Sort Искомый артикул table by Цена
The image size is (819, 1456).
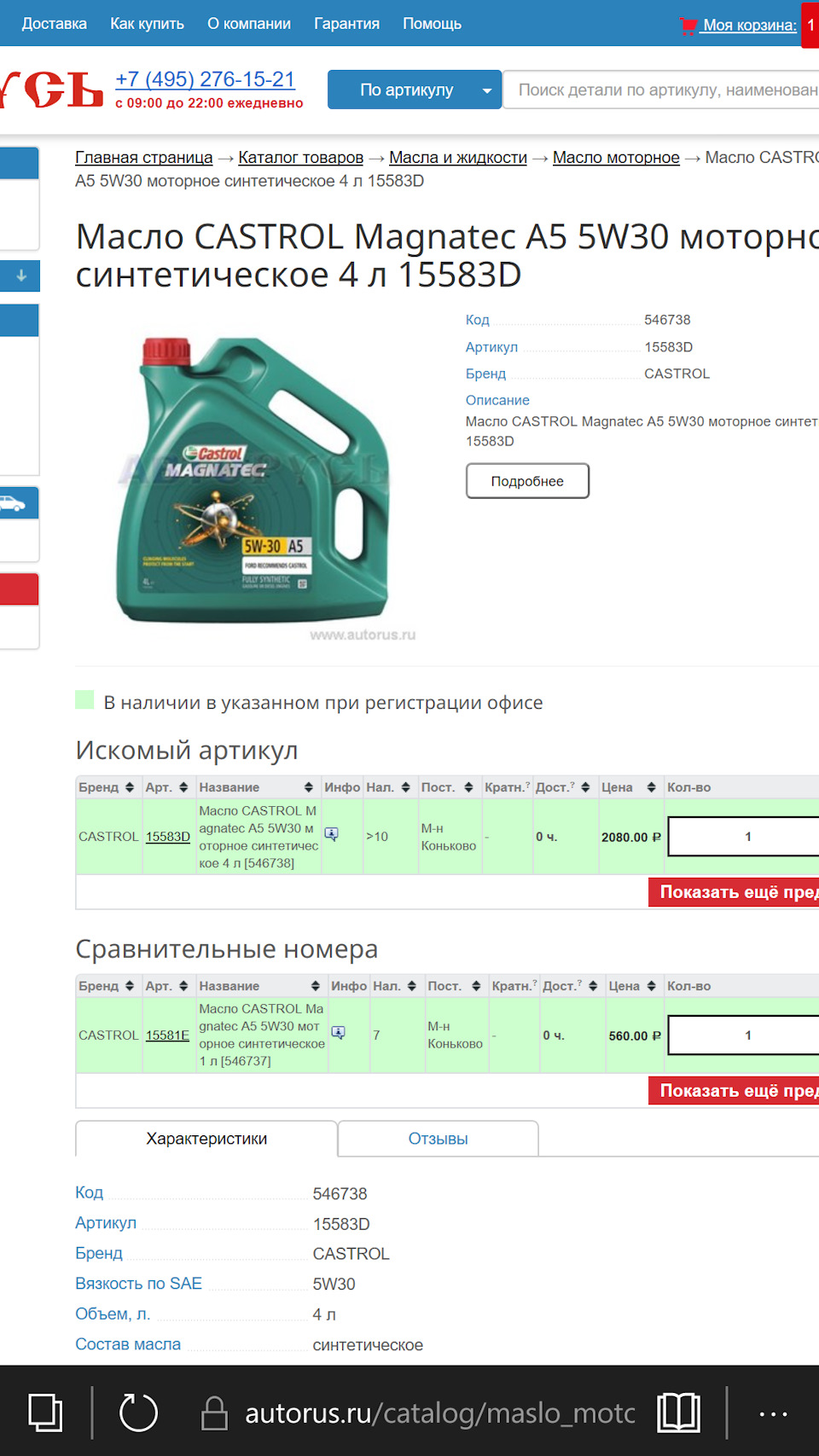(651, 787)
